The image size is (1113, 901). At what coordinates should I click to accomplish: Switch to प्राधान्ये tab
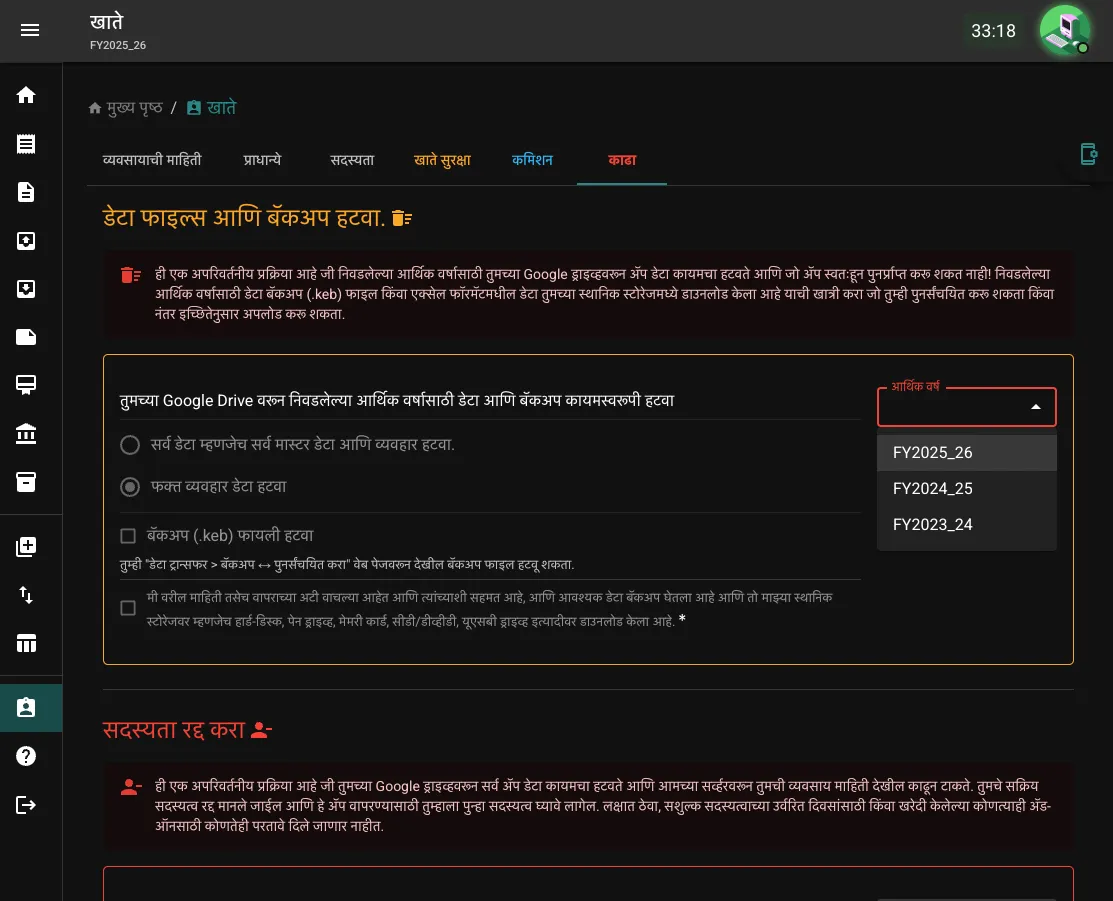click(x=263, y=160)
